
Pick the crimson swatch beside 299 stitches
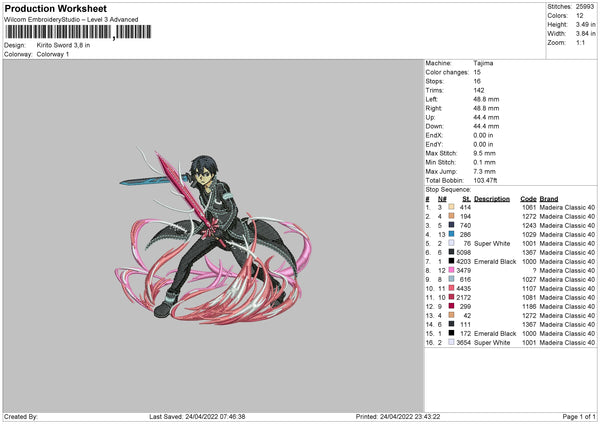451,306
